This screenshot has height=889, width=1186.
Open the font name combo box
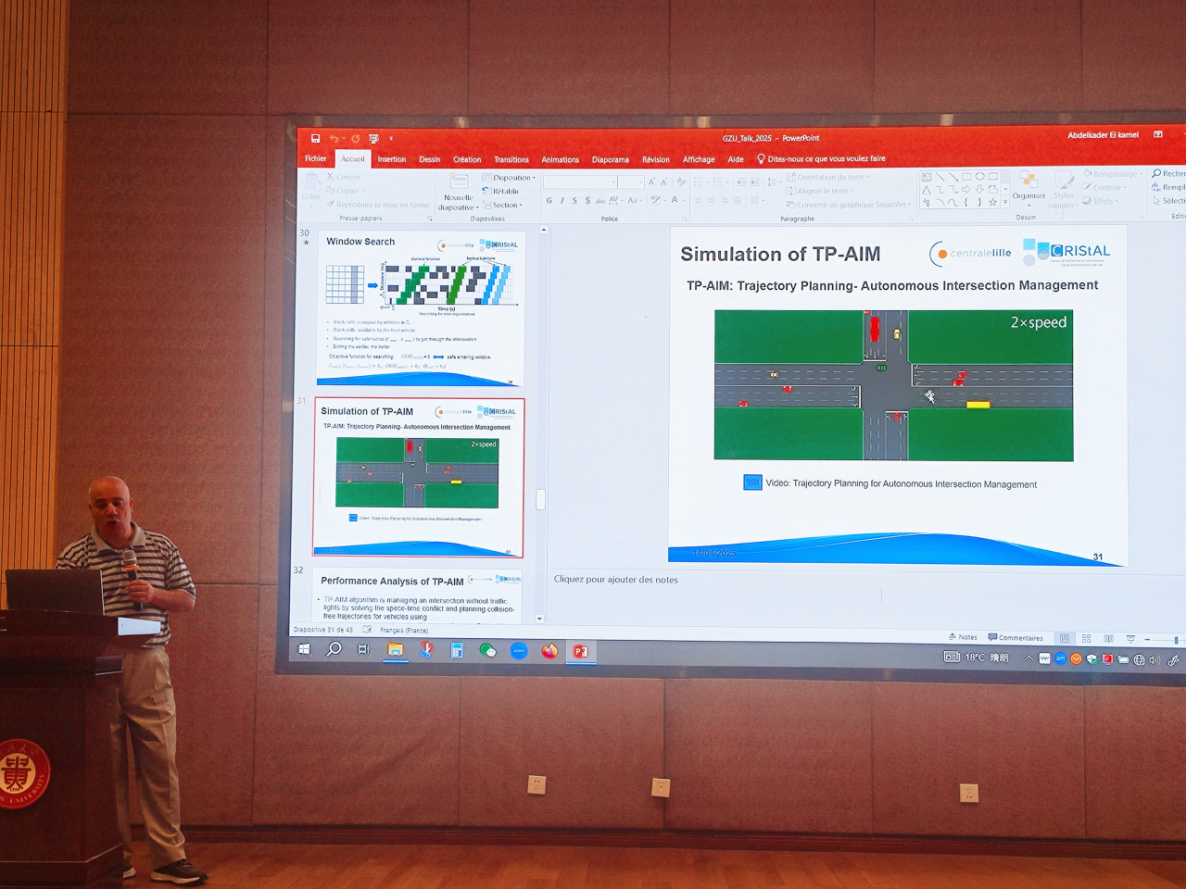coord(579,182)
